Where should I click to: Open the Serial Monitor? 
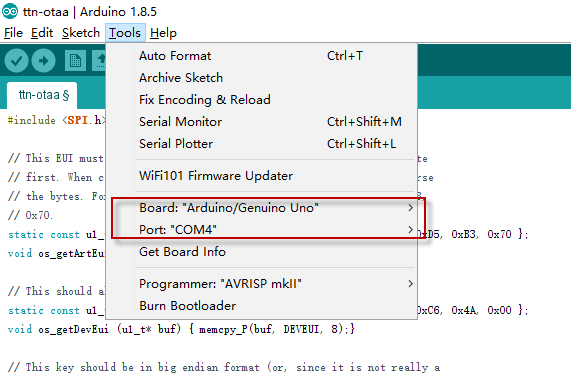[x=261, y=122]
